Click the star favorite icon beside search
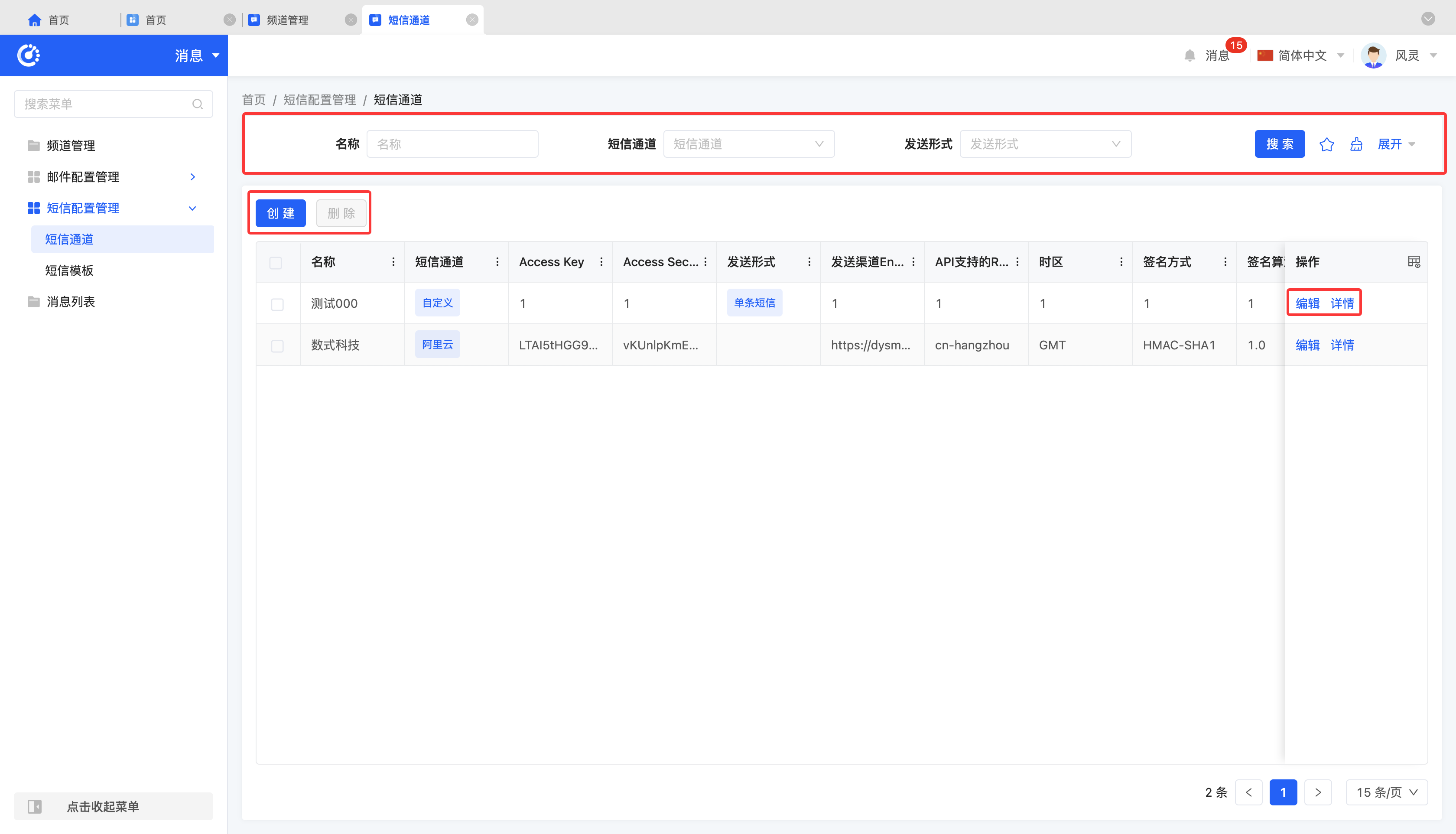Screen dimensions: 1456x834 [x=1326, y=144]
